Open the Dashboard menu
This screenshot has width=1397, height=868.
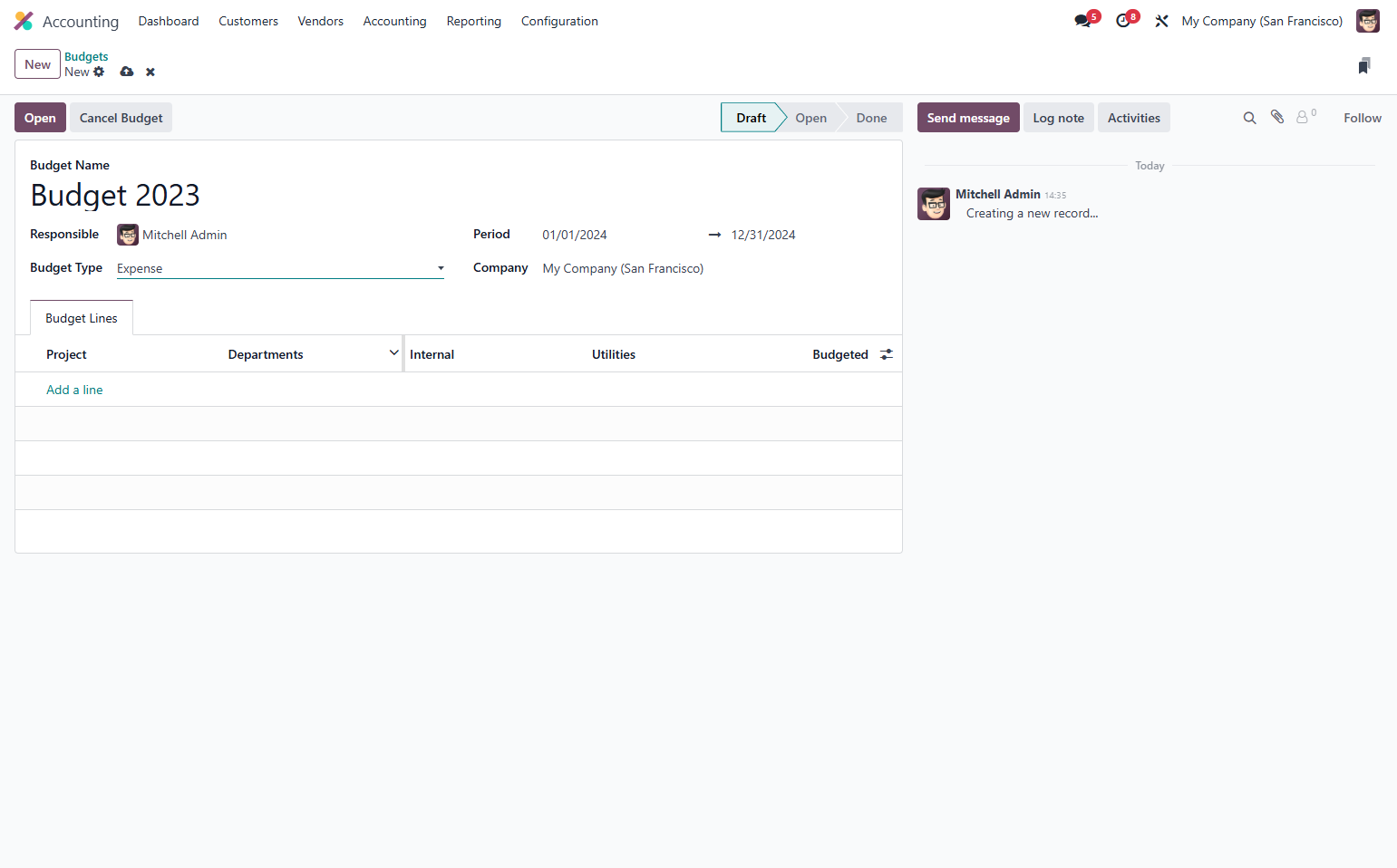pos(169,21)
